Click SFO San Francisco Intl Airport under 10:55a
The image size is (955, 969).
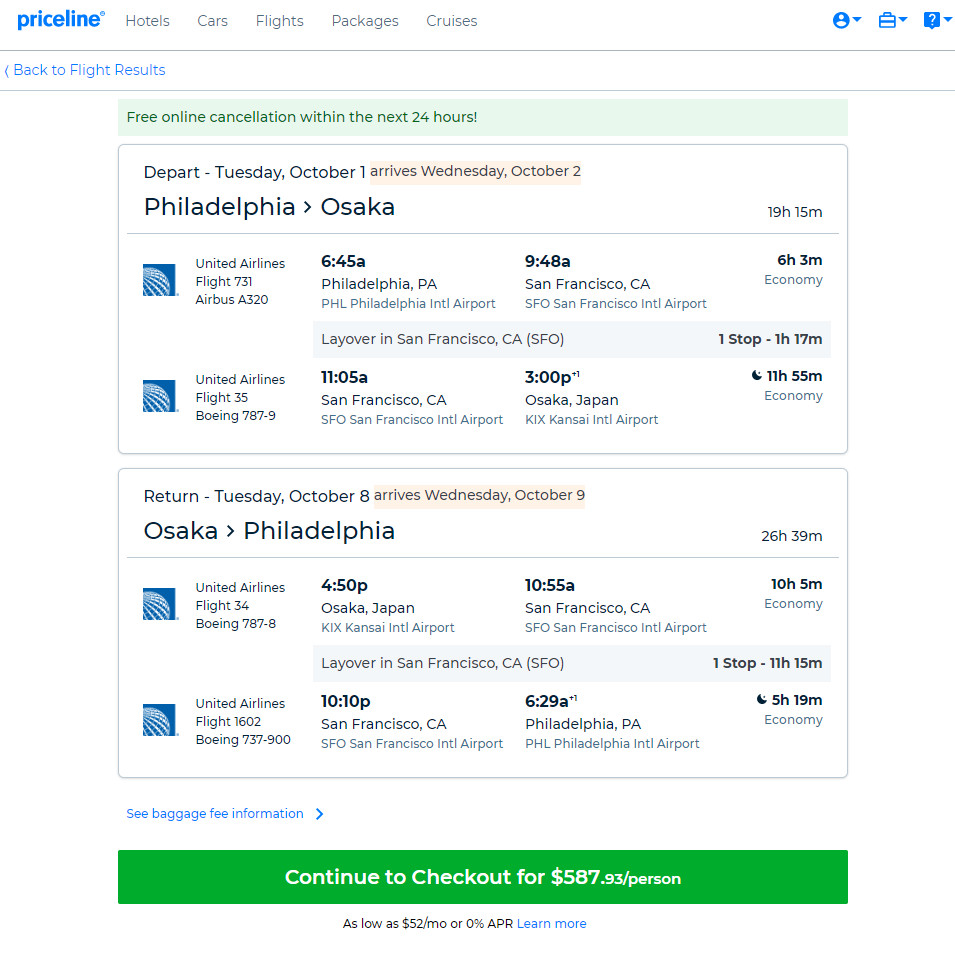[x=616, y=627]
